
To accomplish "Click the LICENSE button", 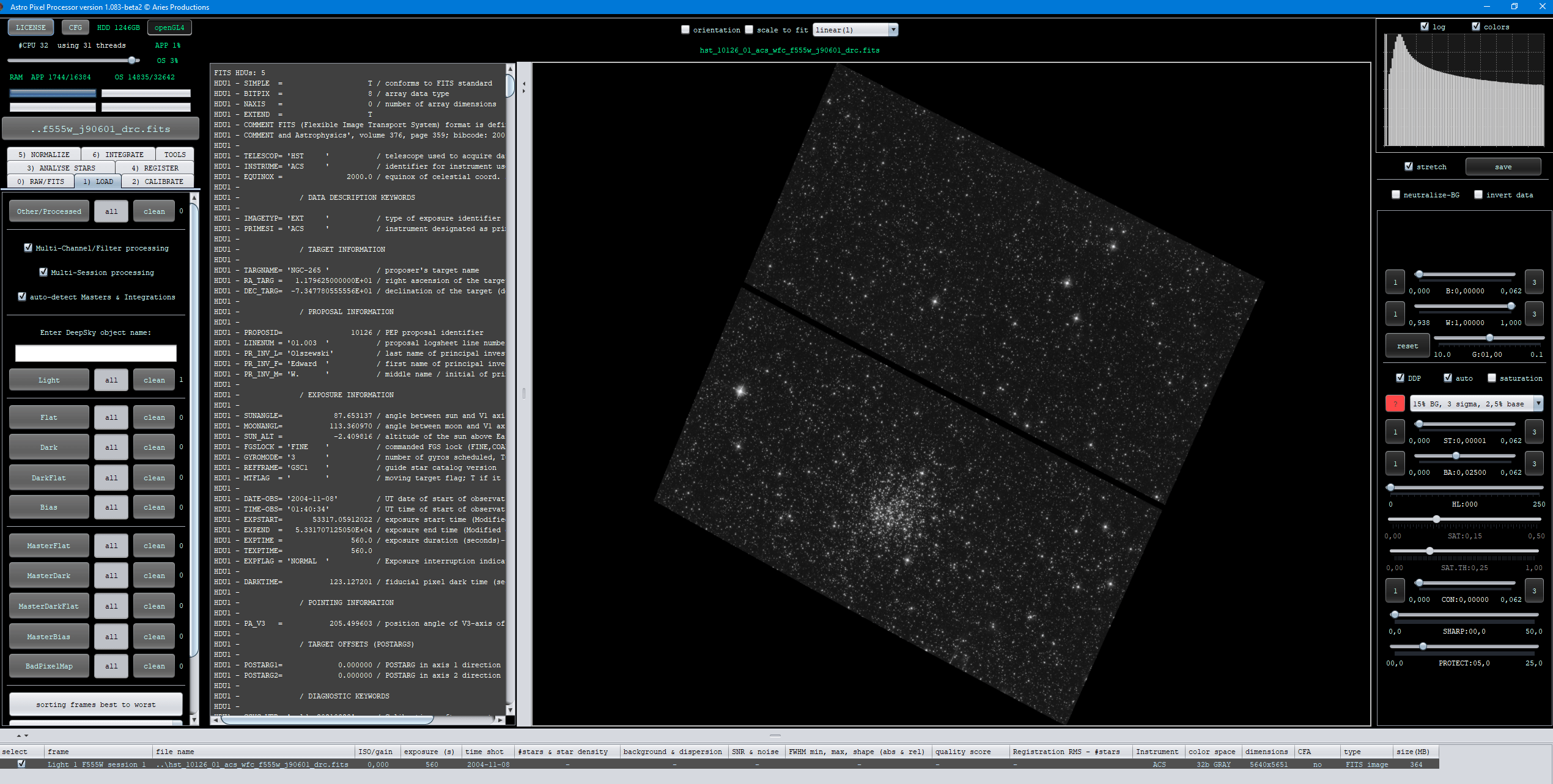I will (x=31, y=27).
